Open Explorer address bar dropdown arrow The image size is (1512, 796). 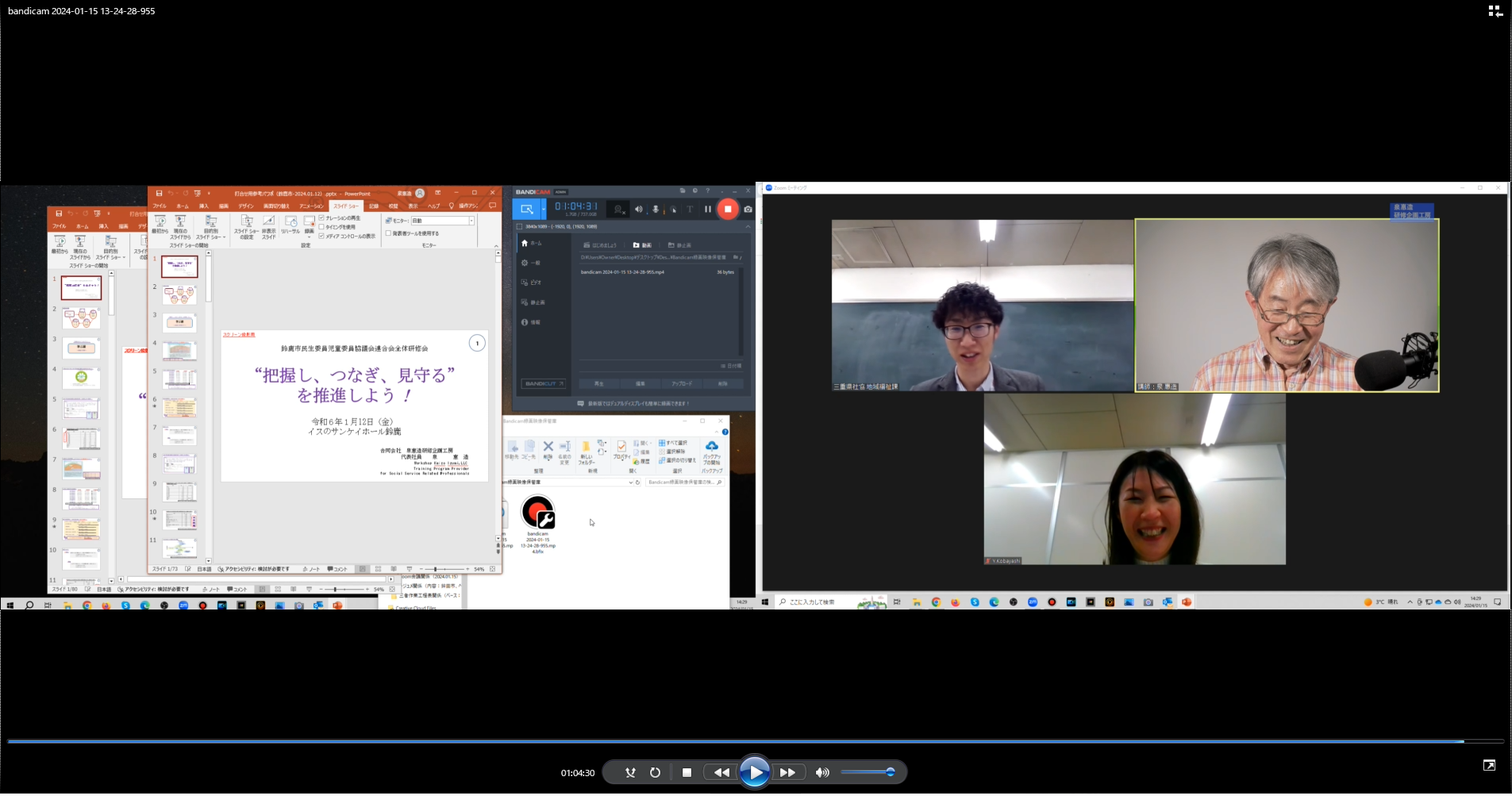click(630, 483)
